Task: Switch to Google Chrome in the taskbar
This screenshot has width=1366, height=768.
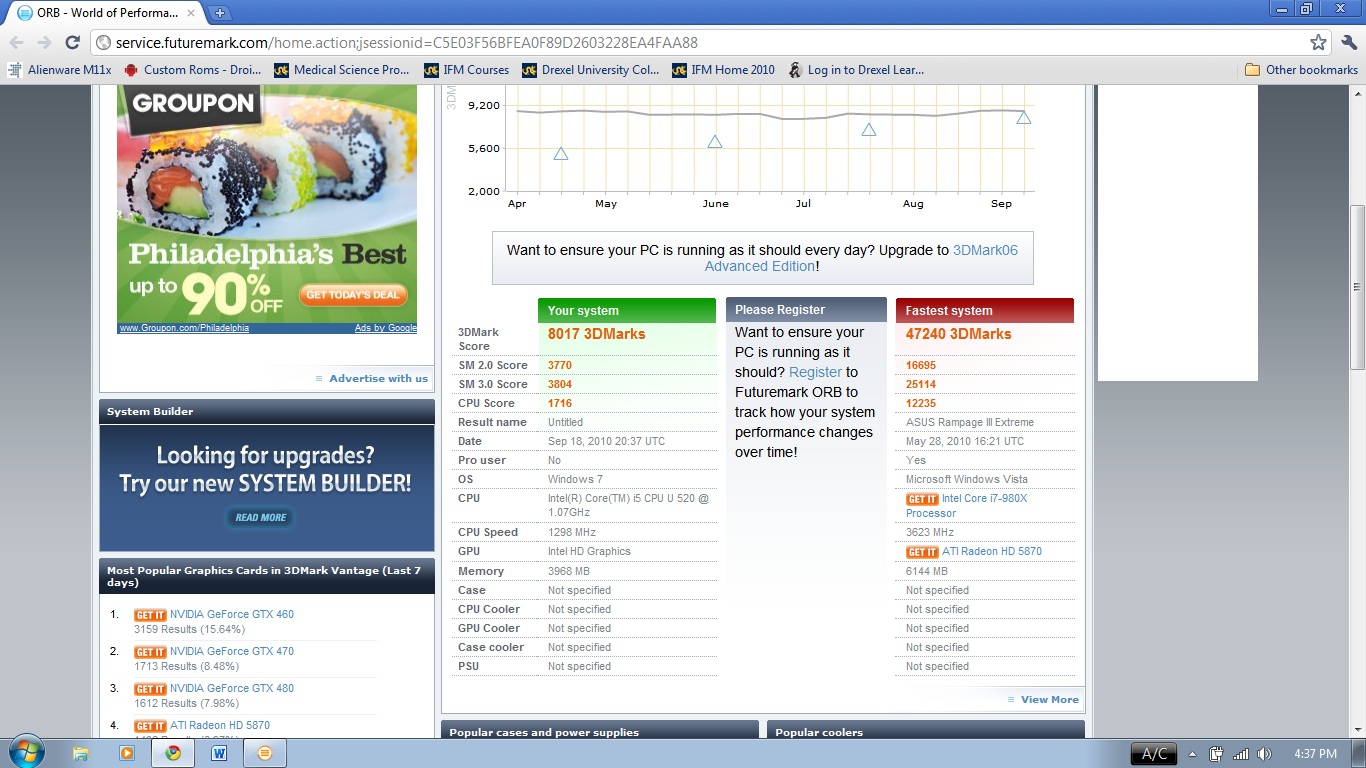Action: tap(173, 753)
